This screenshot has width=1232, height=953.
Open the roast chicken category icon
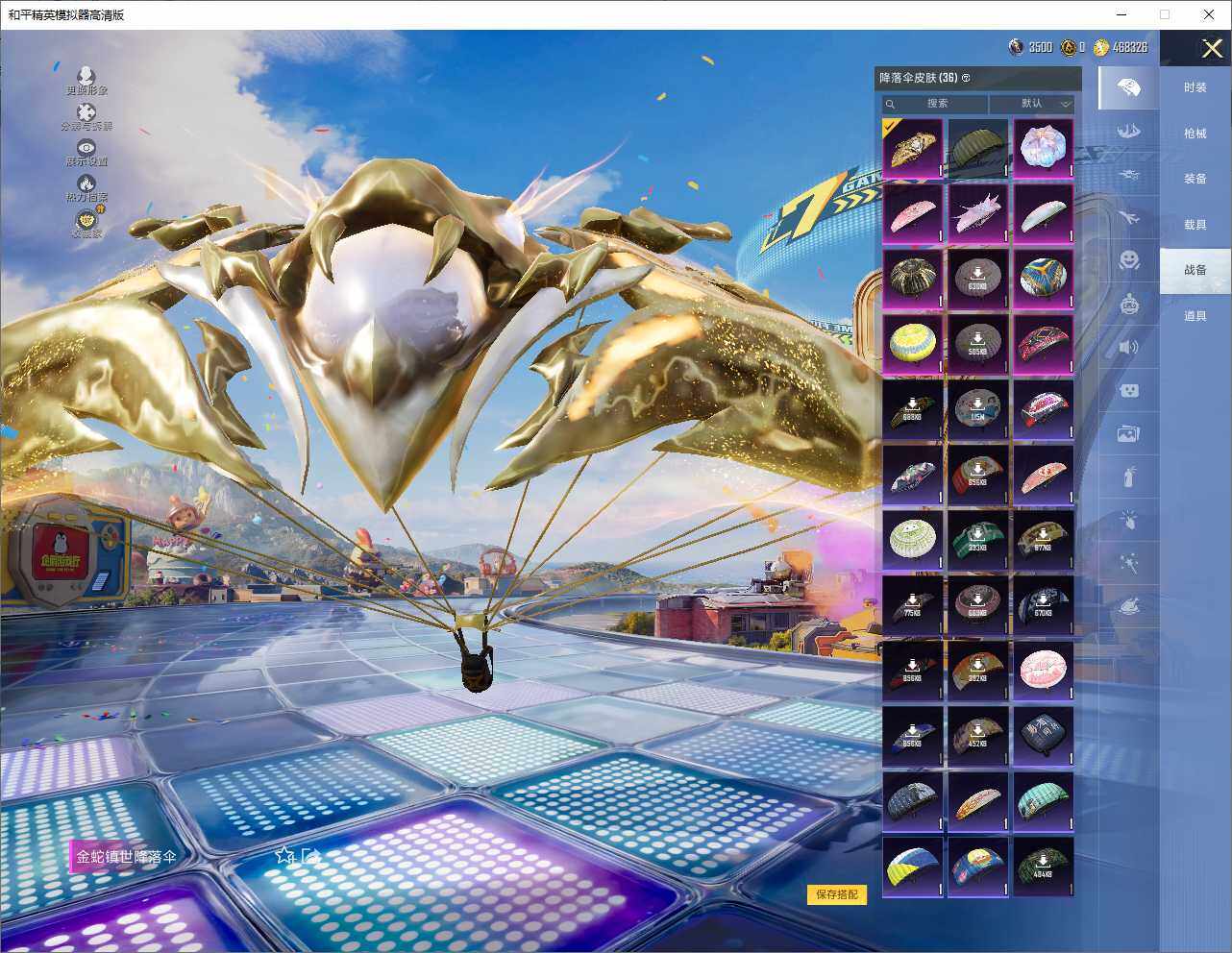pos(1129,606)
